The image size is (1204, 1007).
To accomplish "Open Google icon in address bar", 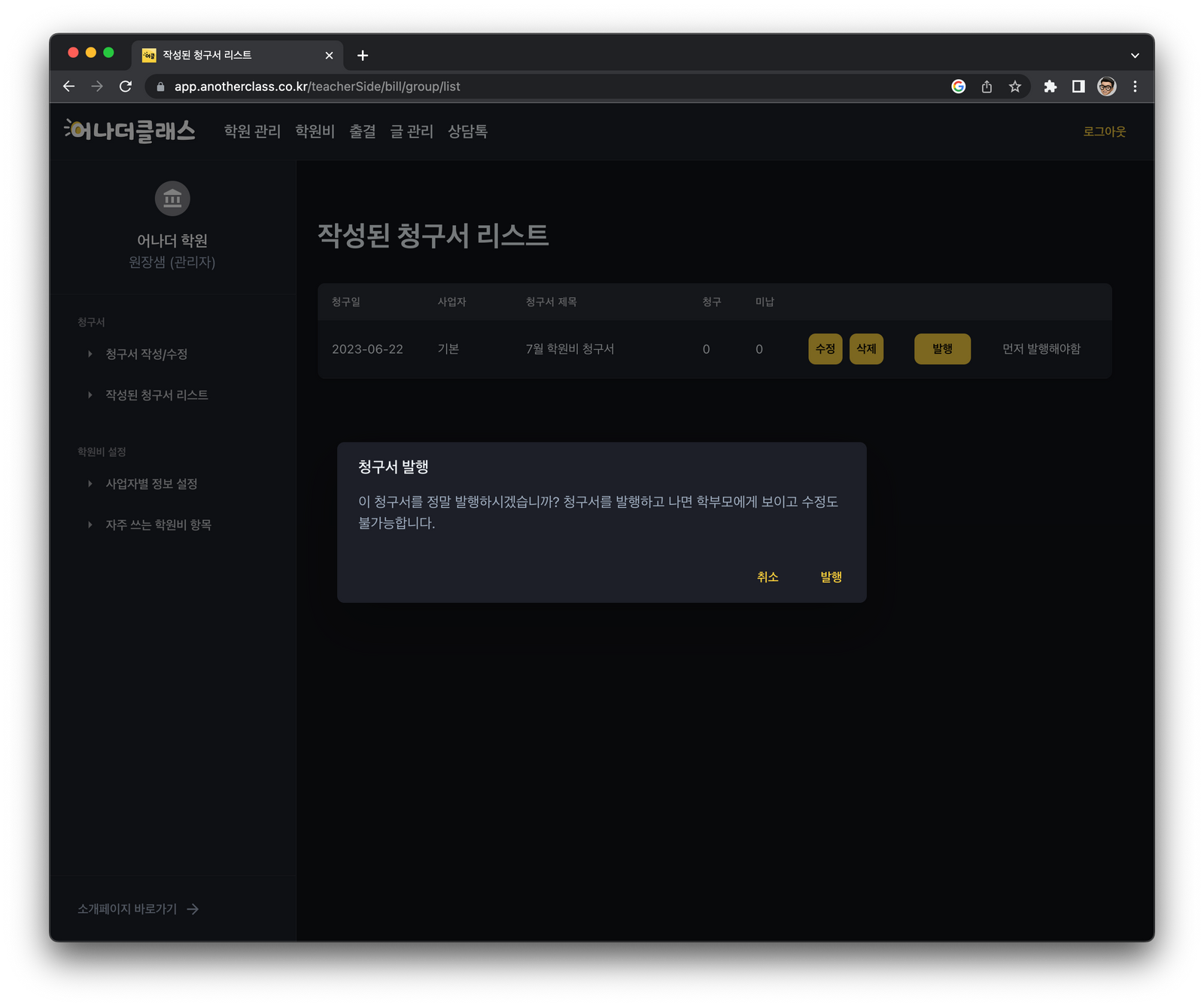I will [x=958, y=87].
